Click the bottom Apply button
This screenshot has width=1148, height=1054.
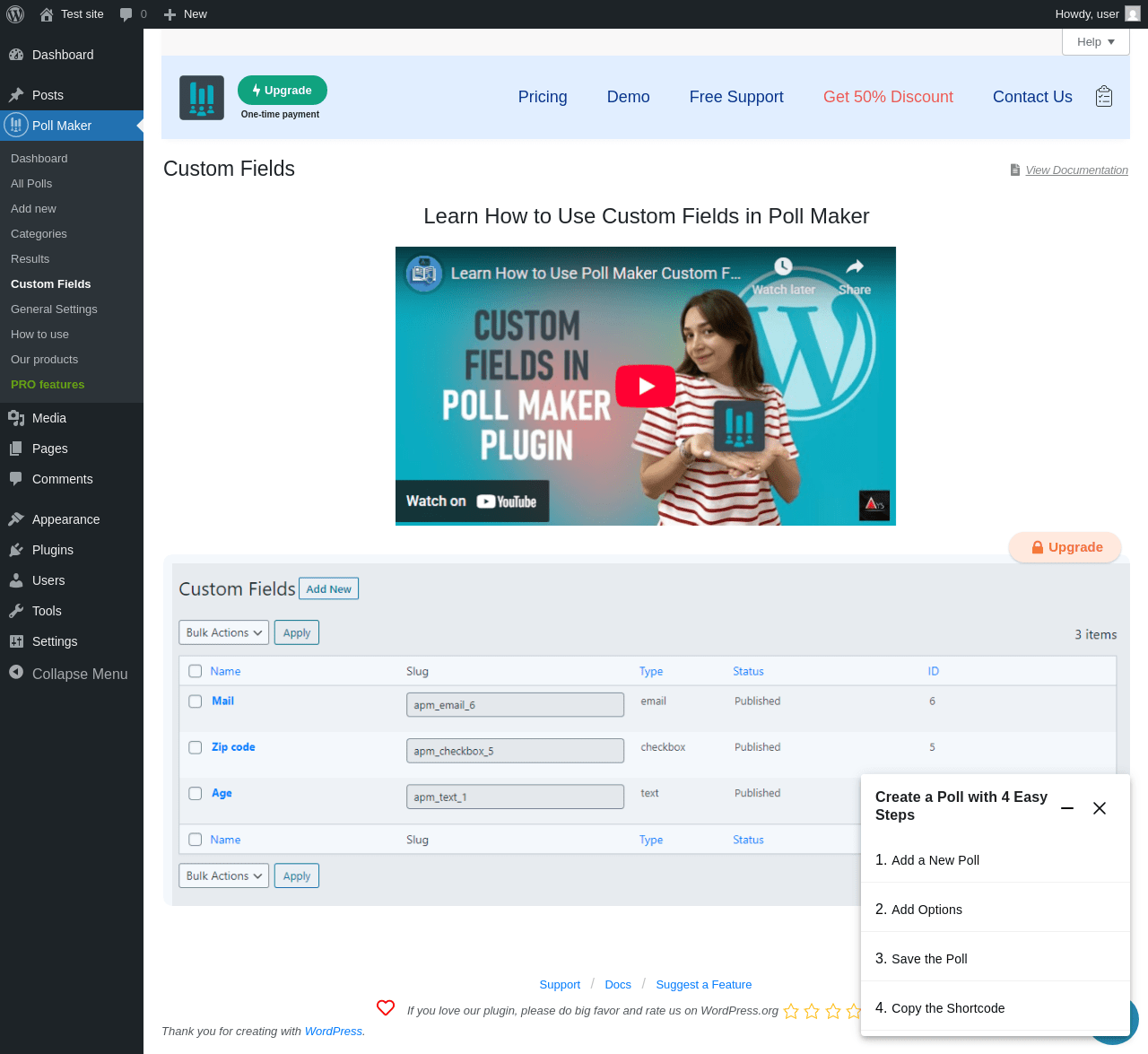297,875
